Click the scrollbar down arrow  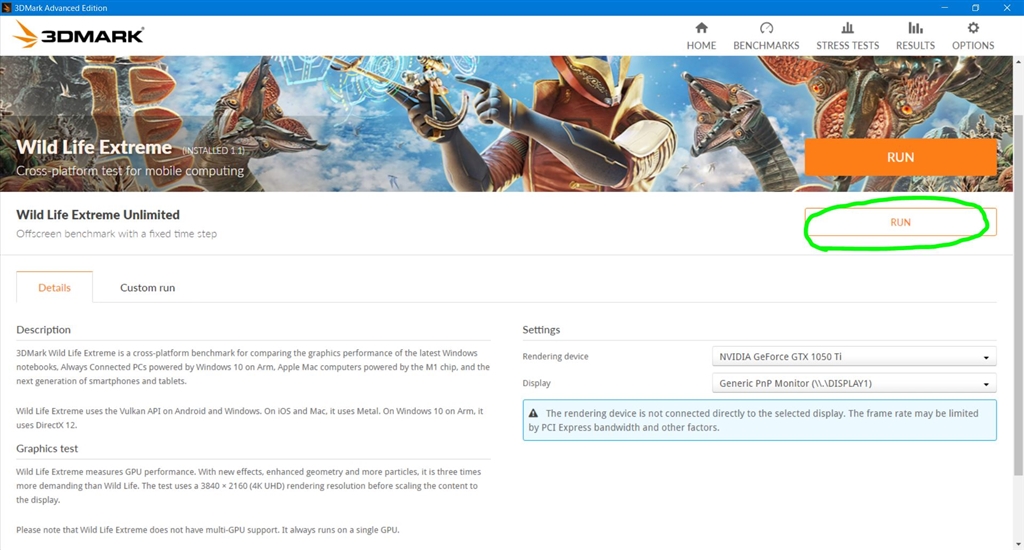(x=1018, y=544)
